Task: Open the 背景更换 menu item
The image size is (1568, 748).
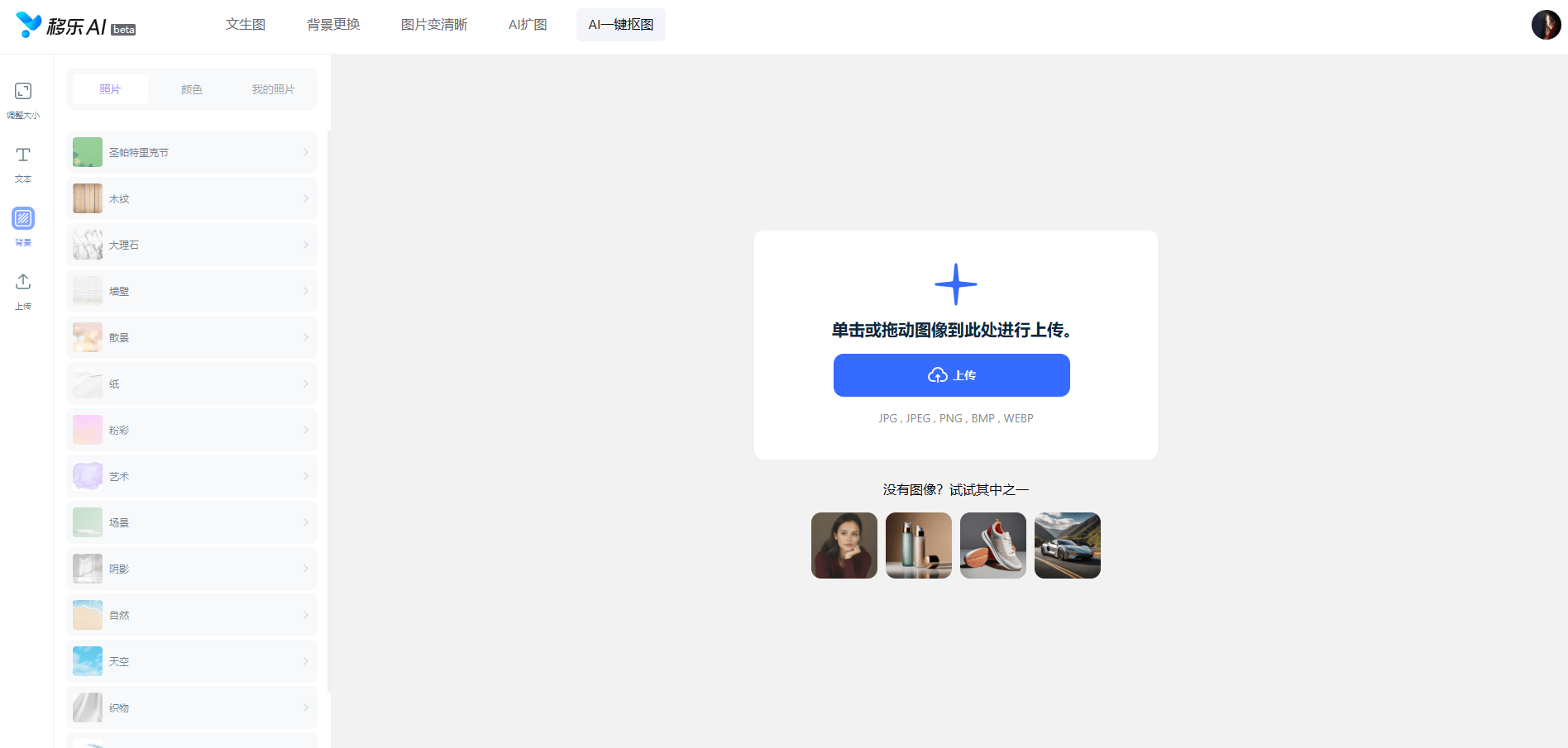Action: click(333, 25)
